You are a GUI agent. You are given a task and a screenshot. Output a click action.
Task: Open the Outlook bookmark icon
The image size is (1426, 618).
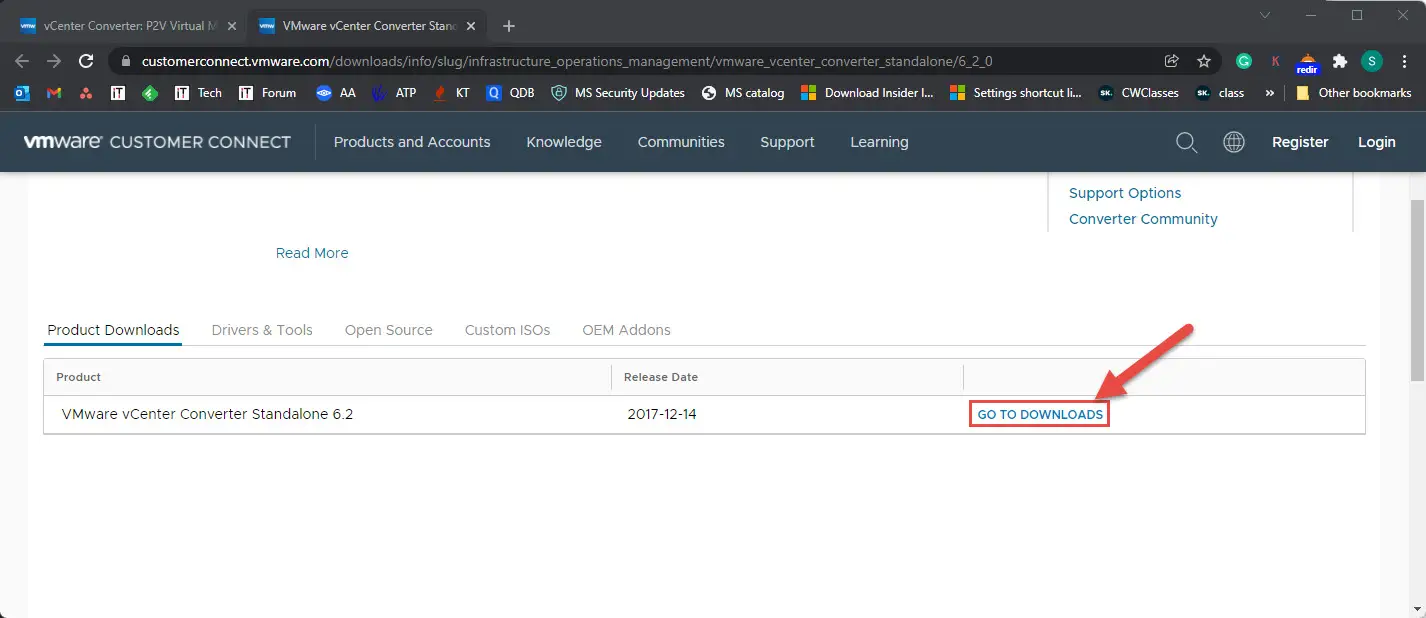[22, 93]
